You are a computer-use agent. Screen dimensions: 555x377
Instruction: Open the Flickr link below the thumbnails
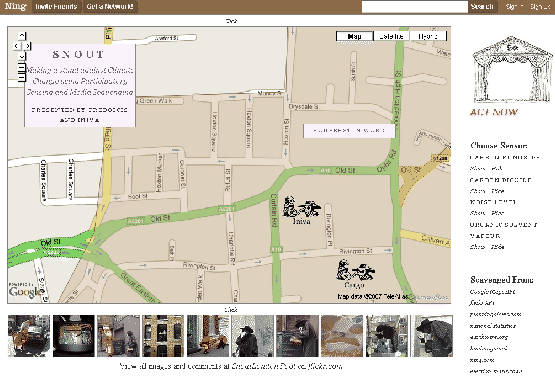click(287, 366)
